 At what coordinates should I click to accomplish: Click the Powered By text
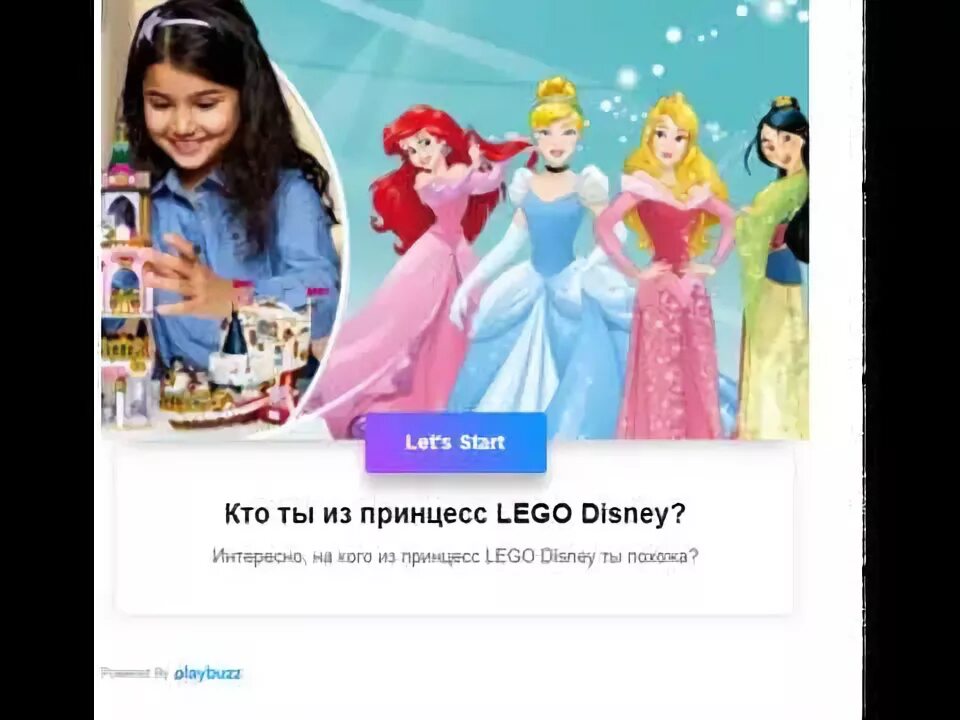[x=134, y=673]
